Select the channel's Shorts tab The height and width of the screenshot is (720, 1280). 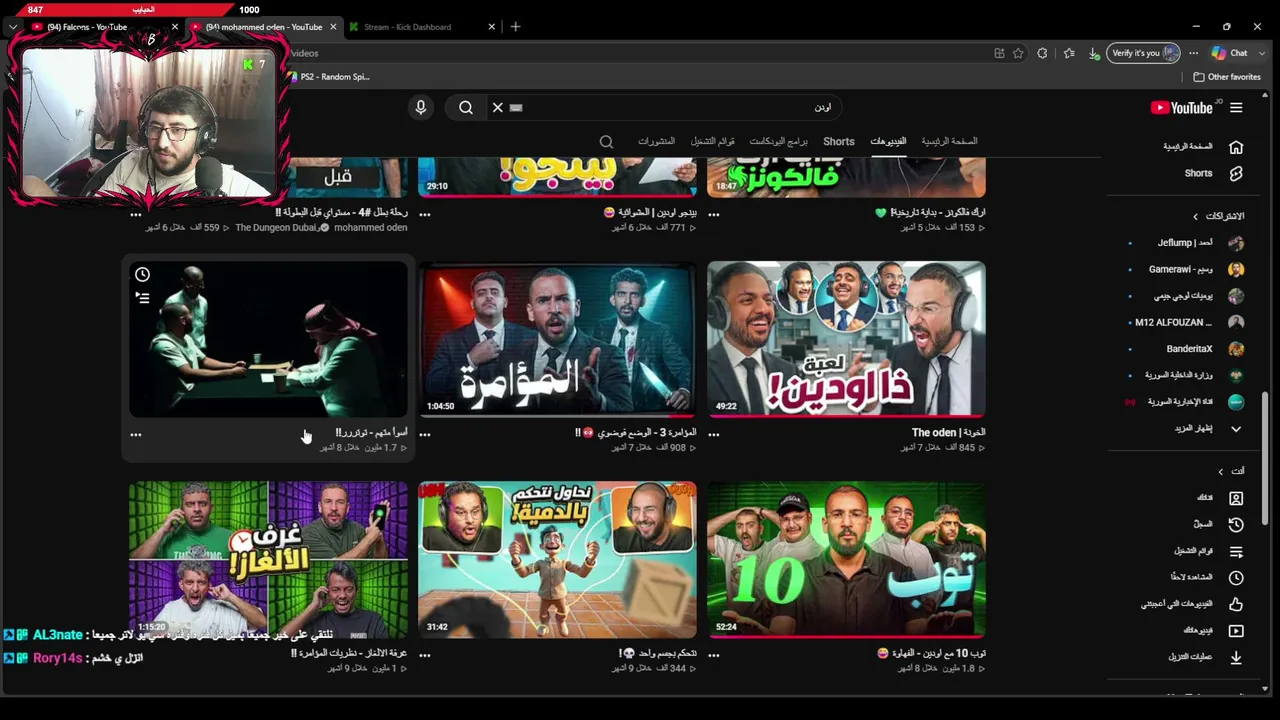[x=838, y=142]
